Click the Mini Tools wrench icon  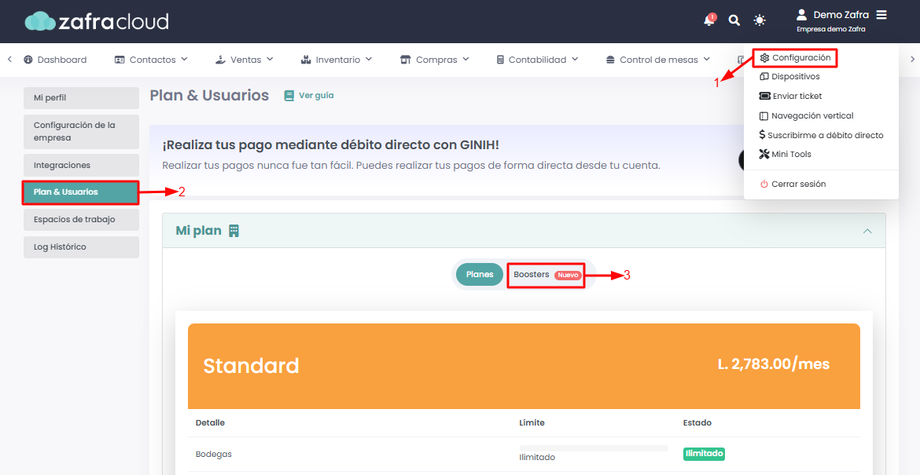(x=764, y=154)
